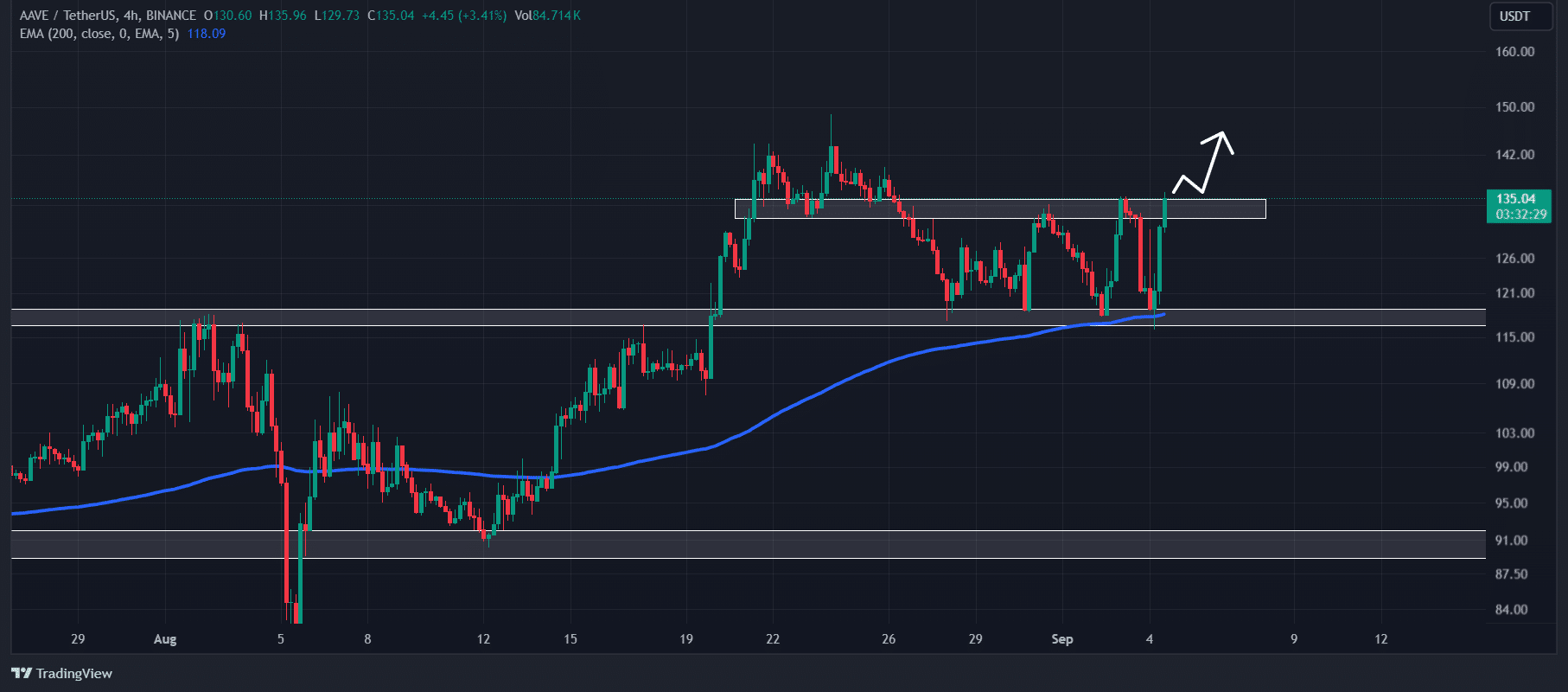This screenshot has width=1568, height=692.
Task: Open the USDT currency selector
Action: click(x=1520, y=16)
